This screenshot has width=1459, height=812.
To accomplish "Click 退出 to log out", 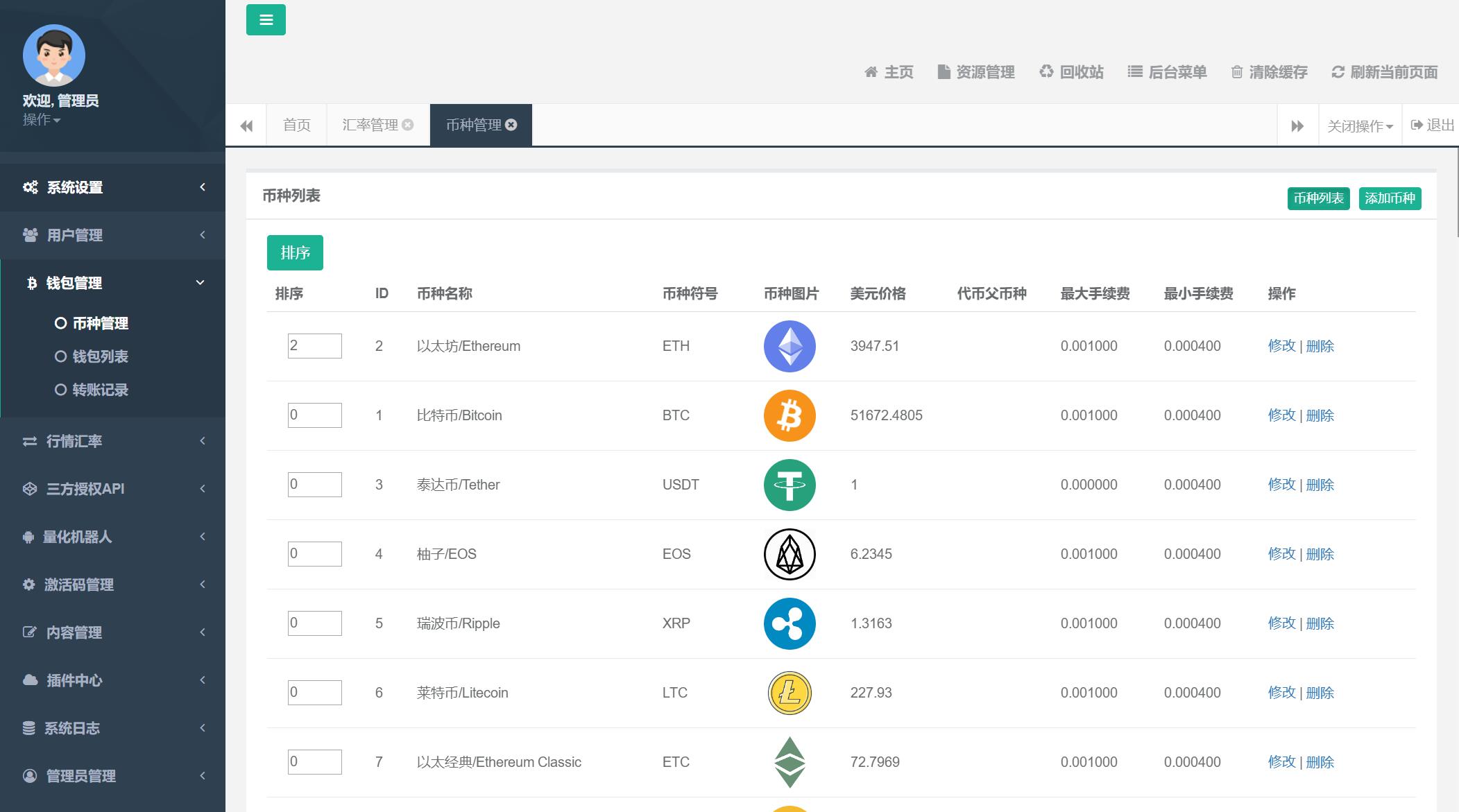I will [x=1433, y=125].
